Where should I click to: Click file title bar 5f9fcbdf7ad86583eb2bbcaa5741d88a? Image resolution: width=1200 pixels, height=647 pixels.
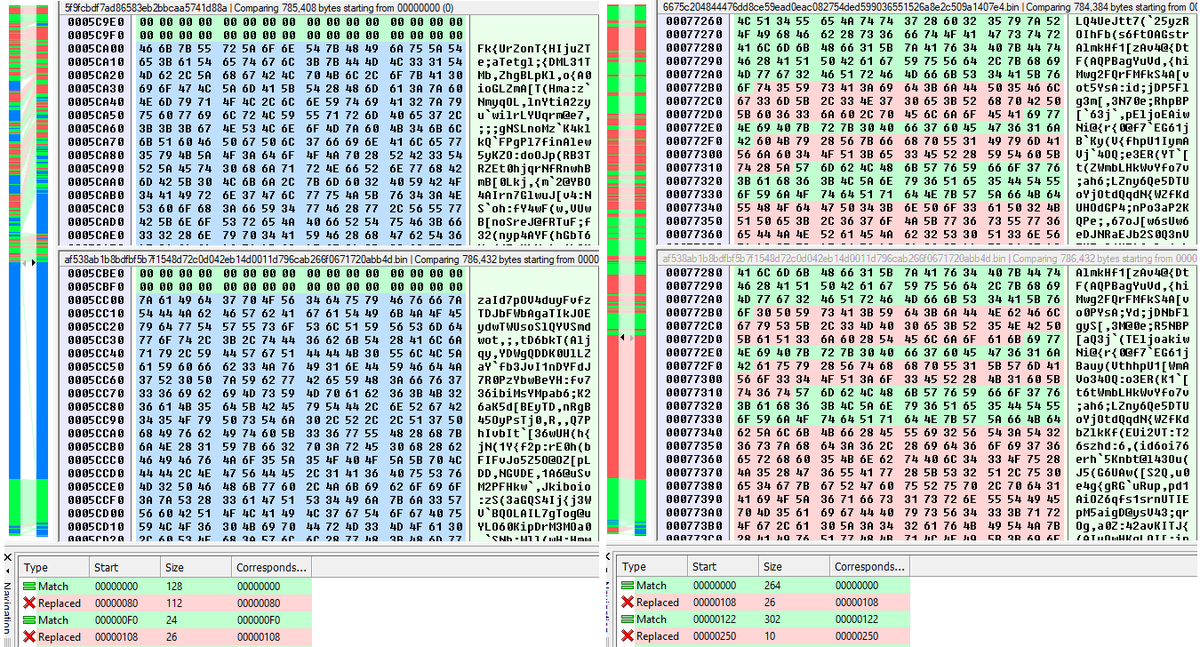tap(329, 6)
